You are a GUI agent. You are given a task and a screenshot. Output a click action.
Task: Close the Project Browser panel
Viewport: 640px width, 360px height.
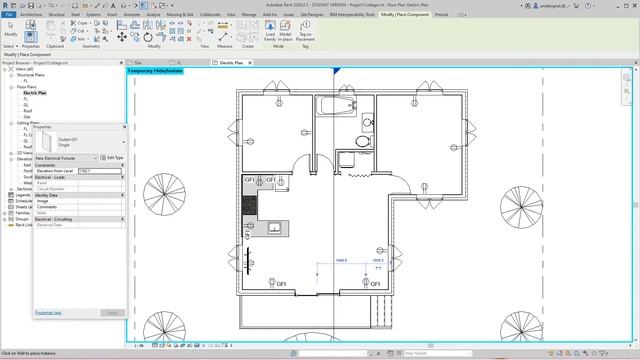tap(121, 63)
